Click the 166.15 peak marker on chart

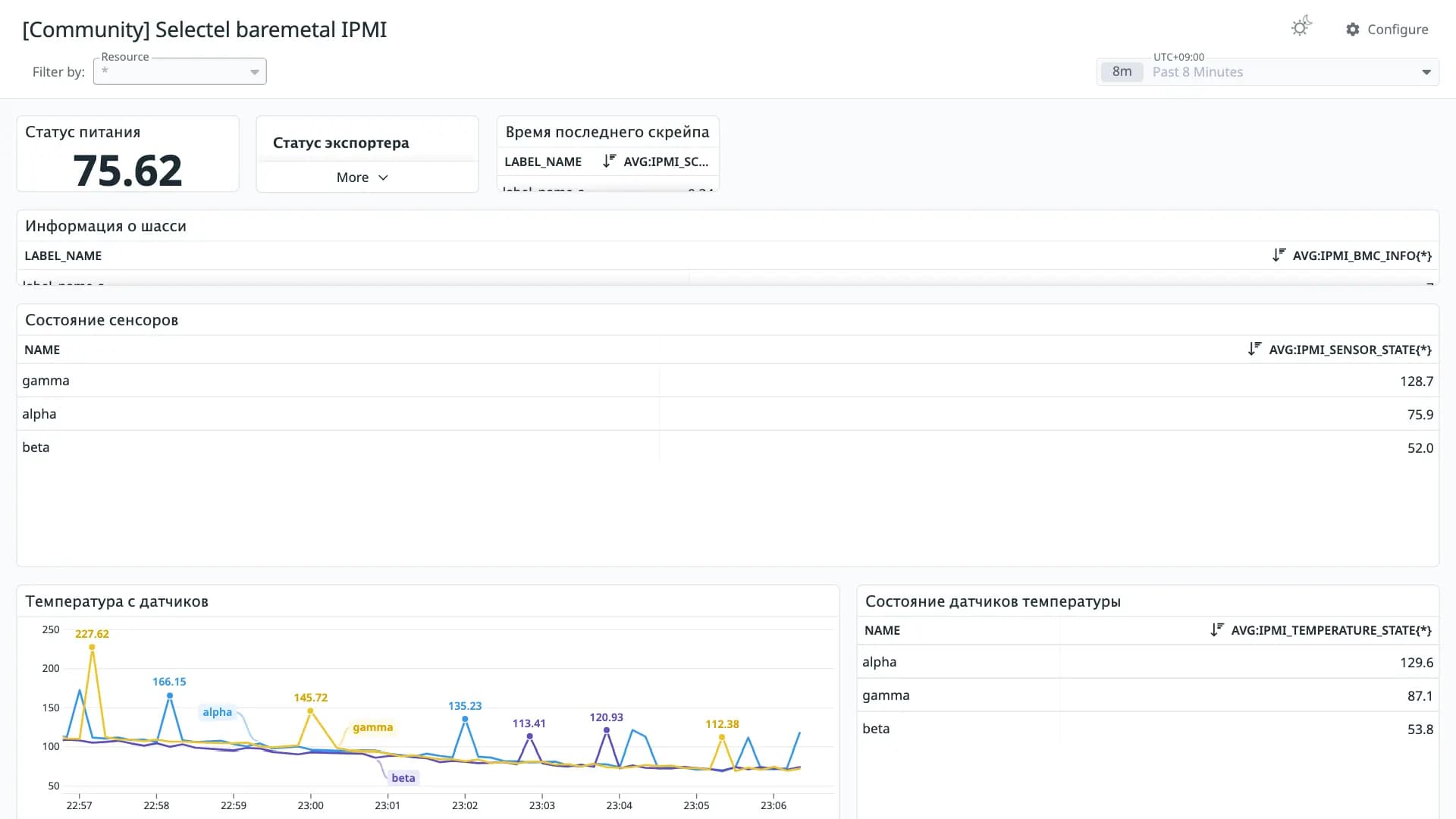(170, 695)
